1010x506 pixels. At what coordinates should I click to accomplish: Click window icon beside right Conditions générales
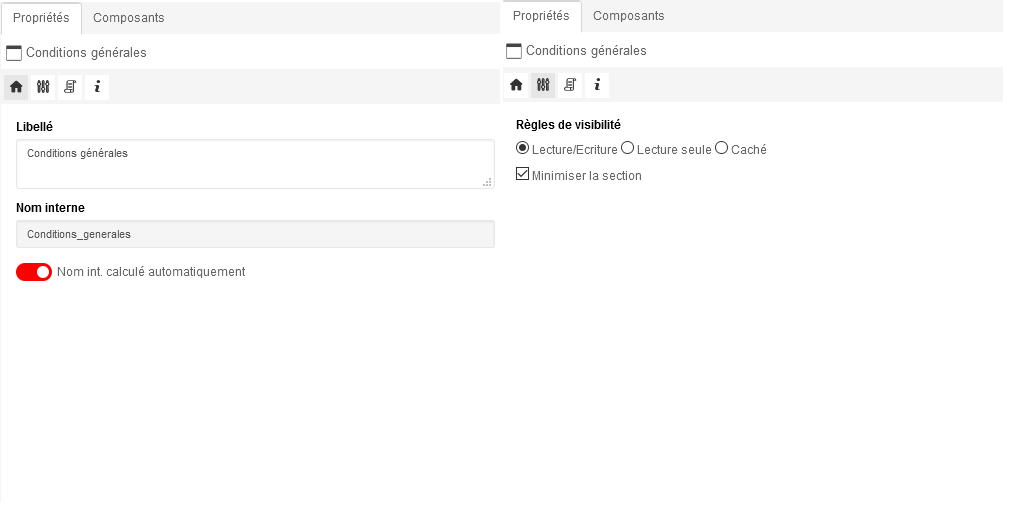(514, 51)
